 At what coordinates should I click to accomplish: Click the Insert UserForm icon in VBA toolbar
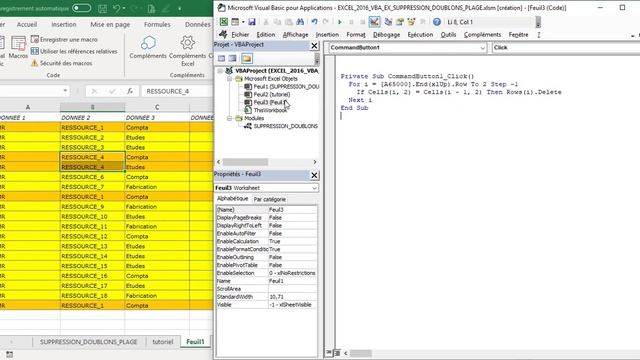235,22
